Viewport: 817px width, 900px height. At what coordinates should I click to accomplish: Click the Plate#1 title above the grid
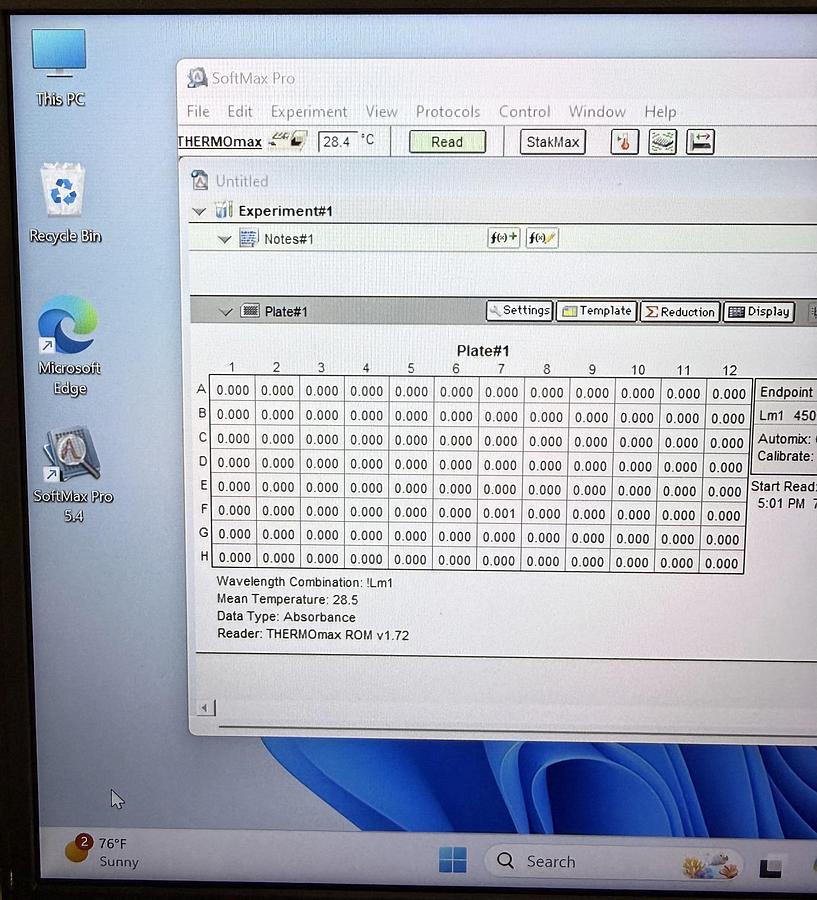click(x=483, y=351)
